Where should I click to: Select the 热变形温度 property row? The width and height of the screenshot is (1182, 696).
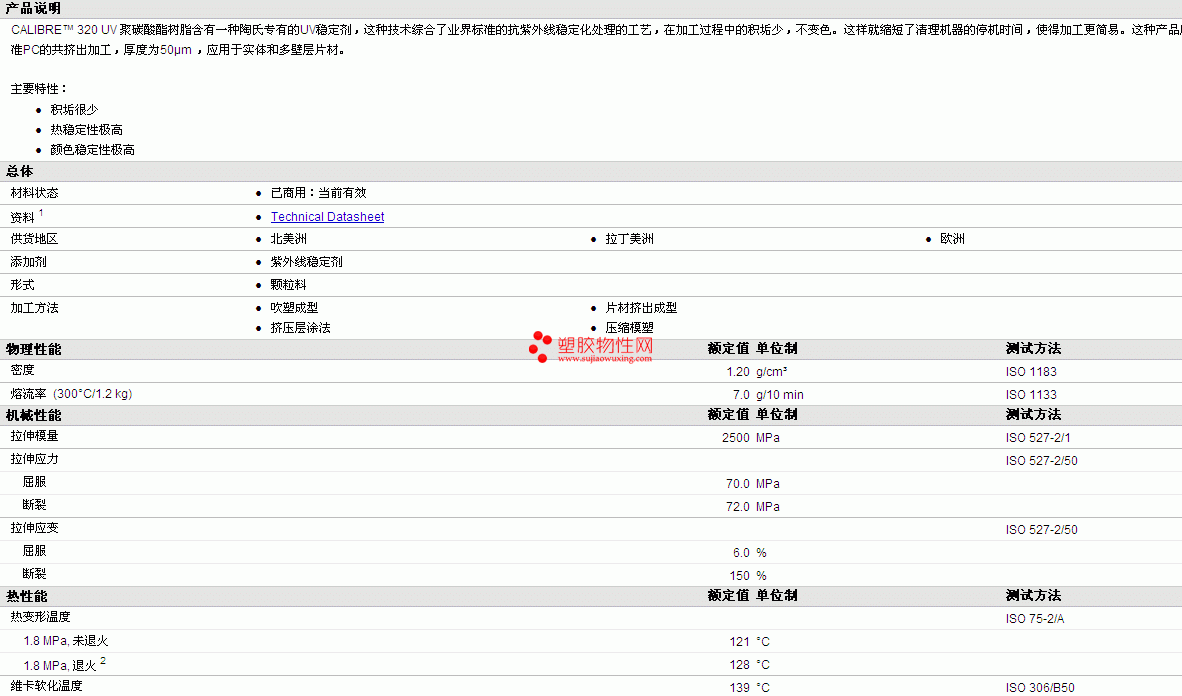591,618
